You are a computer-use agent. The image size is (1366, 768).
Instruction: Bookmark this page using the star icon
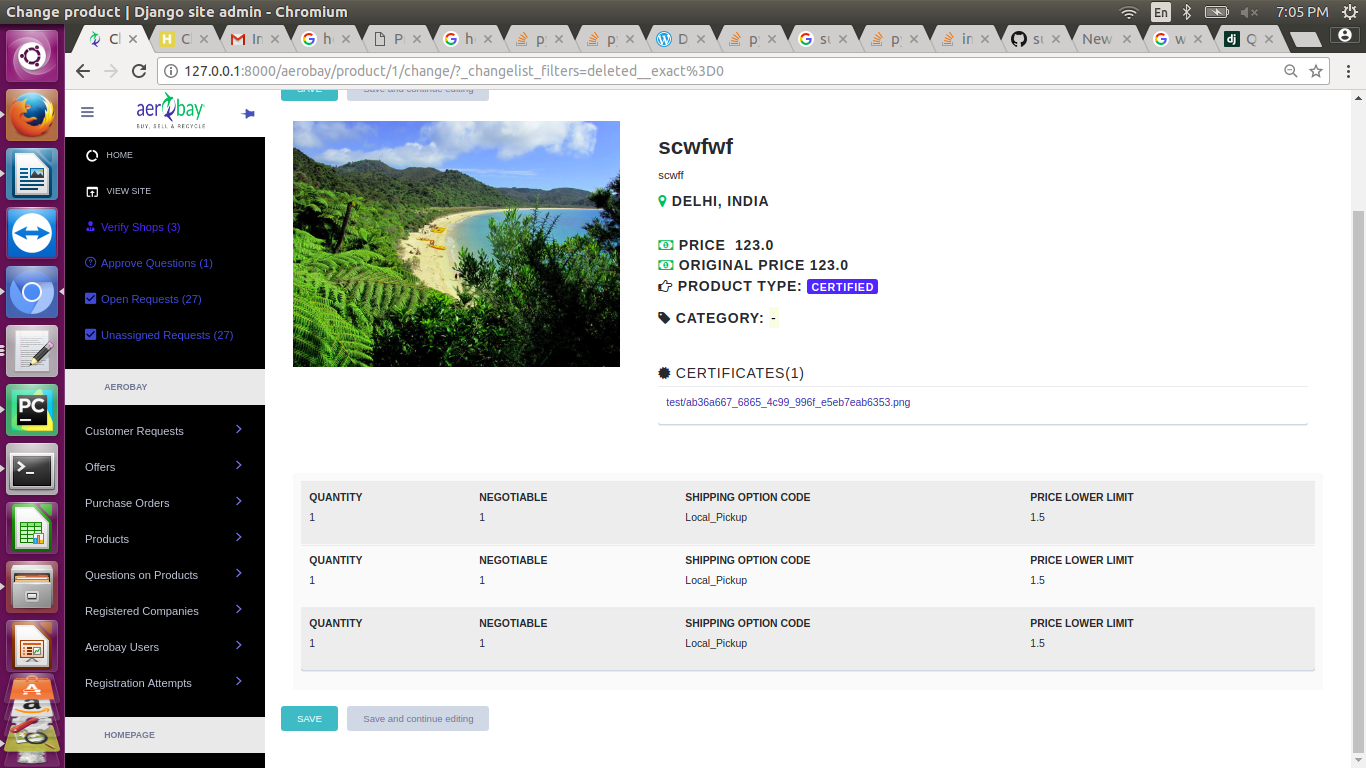(x=1316, y=71)
